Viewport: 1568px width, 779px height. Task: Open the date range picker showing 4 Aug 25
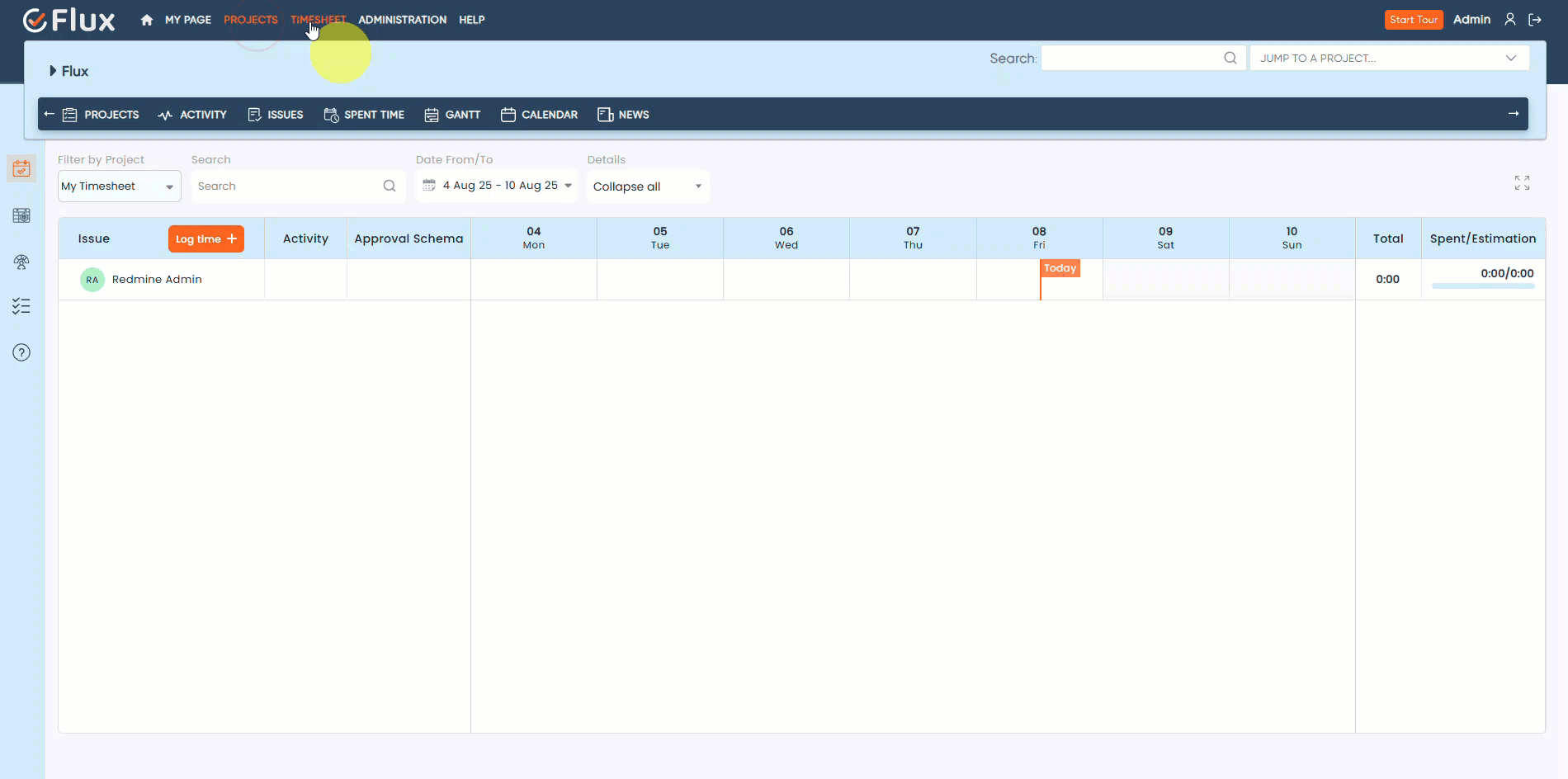coord(496,186)
